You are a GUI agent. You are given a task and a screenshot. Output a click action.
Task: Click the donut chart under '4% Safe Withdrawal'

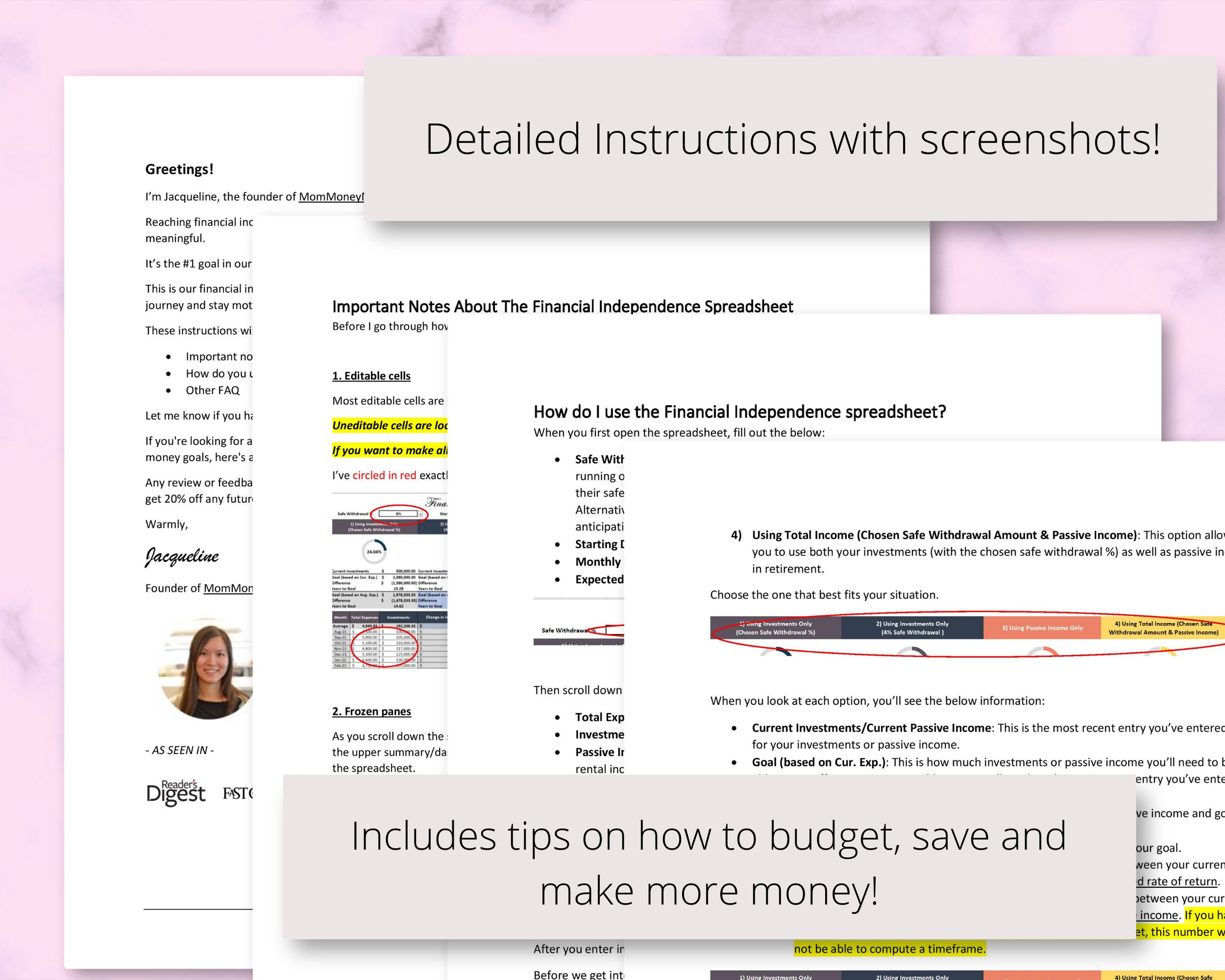pos(912,652)
